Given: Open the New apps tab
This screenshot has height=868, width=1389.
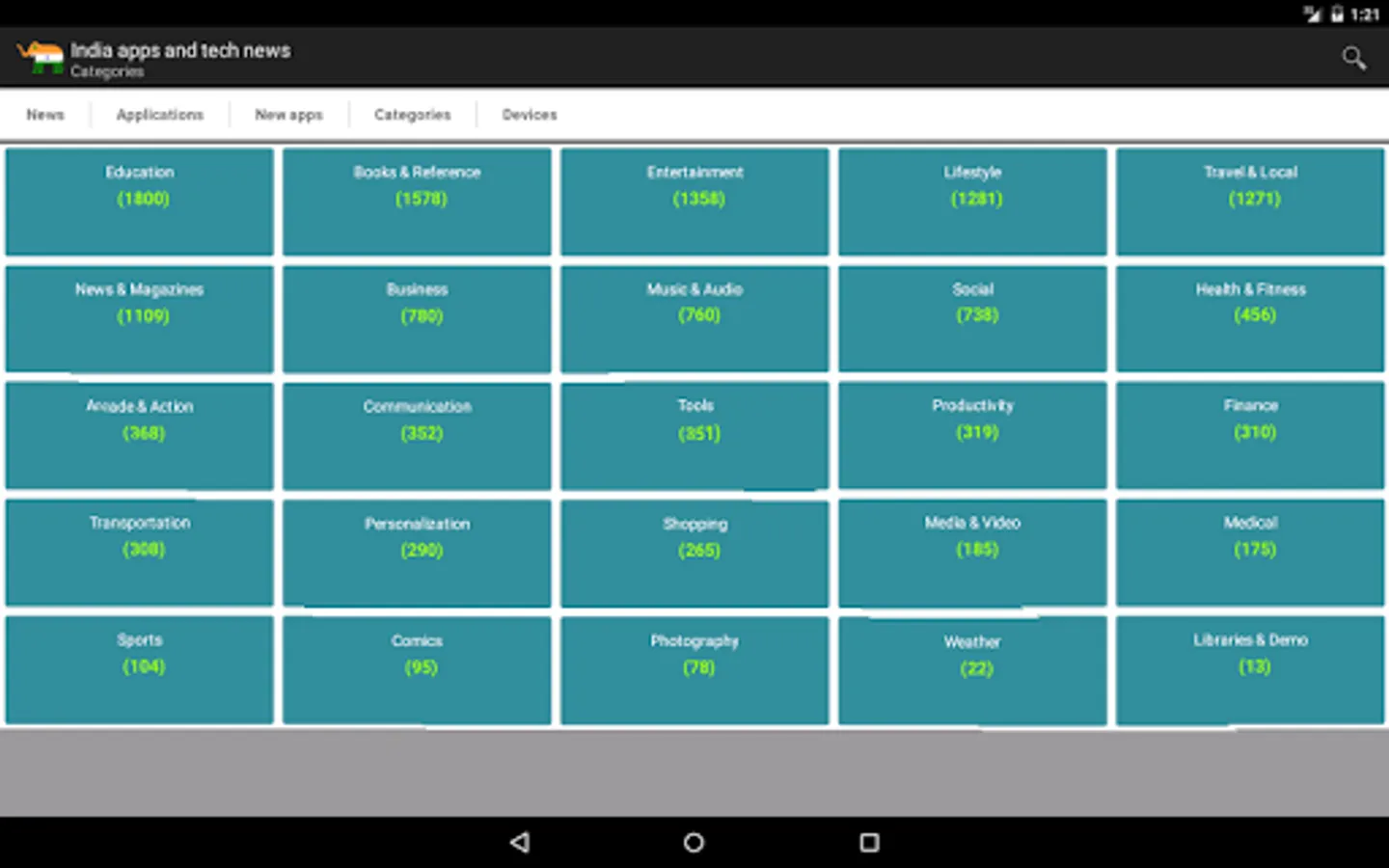Looking at the screenshot, I should [289, 115].
